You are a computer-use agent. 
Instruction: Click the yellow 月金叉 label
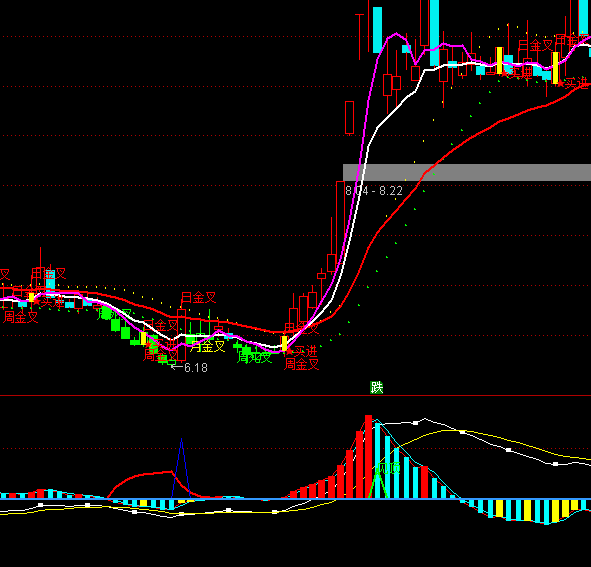[207, 346]
